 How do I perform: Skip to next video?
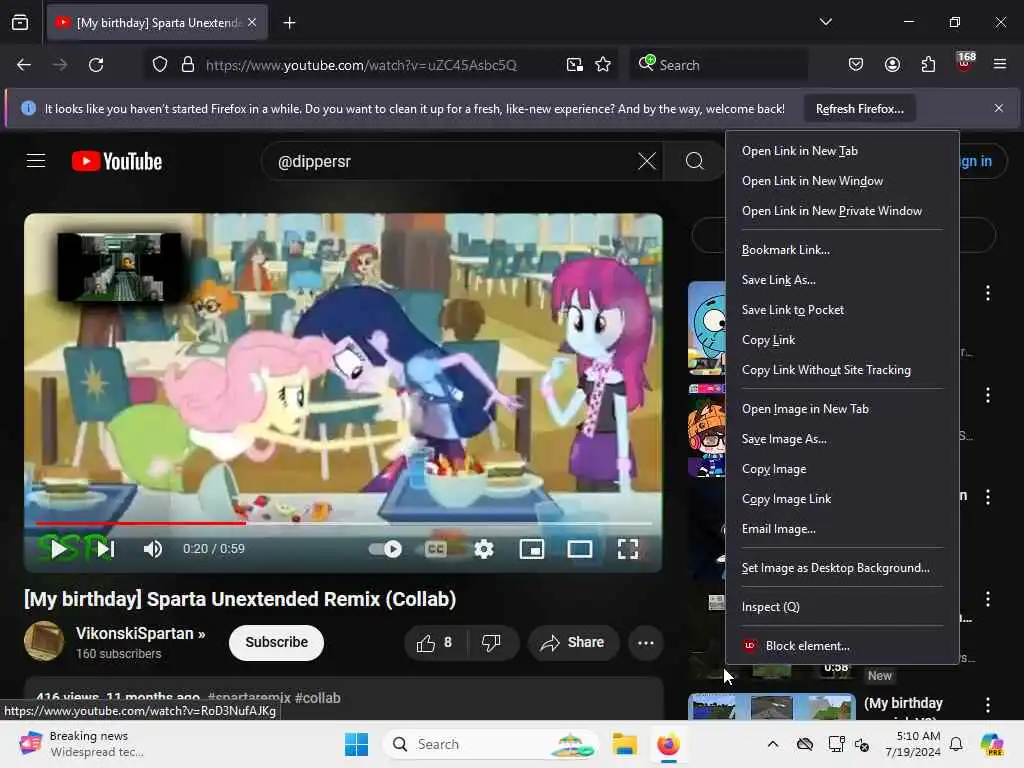[x=105, y=549]
